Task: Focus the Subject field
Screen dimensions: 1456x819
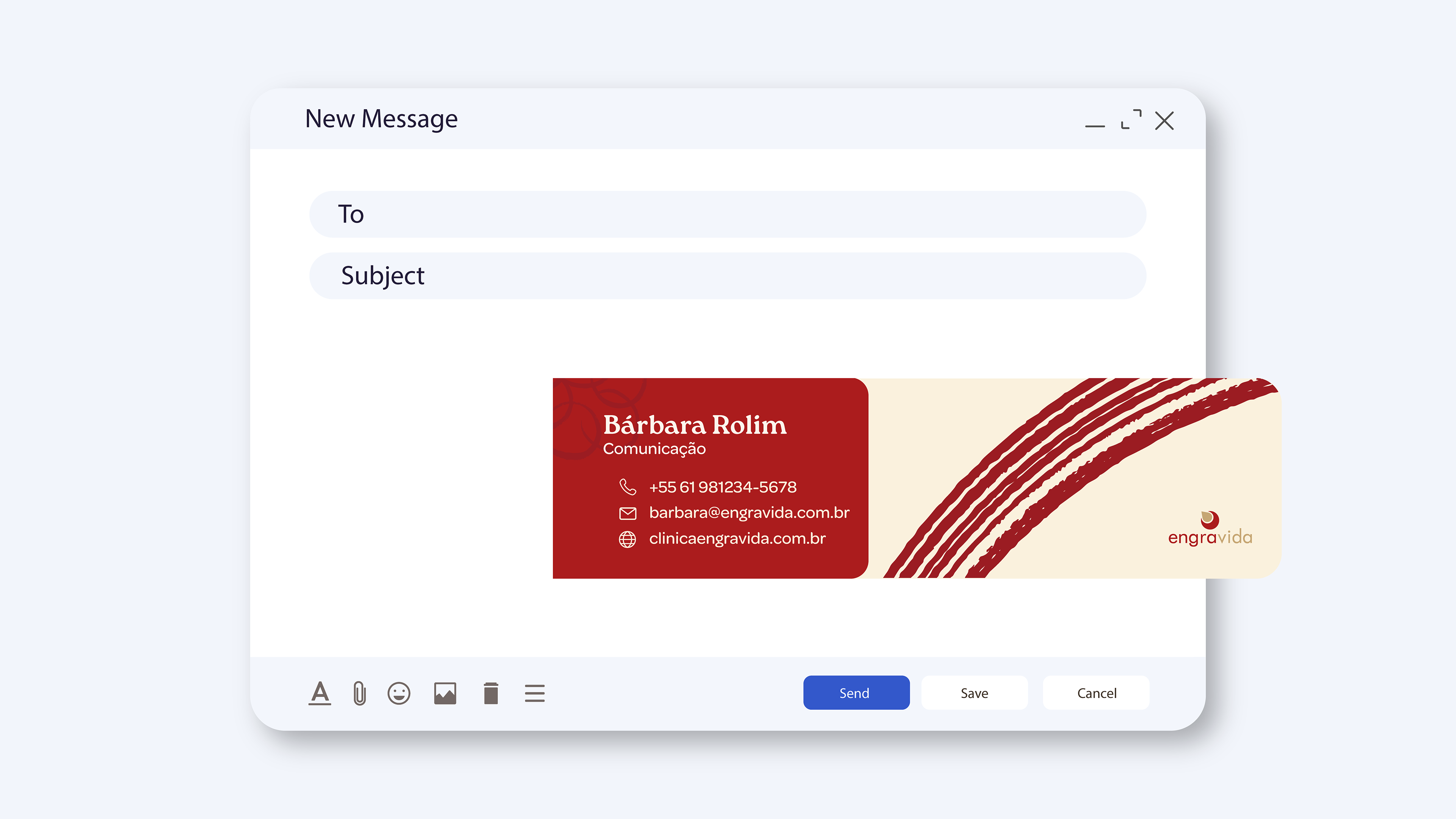Action: click(728, 276)
